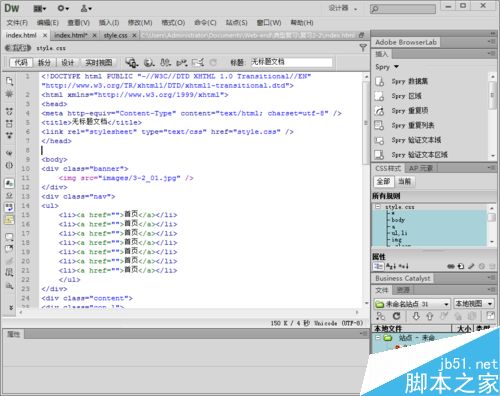Open the Extend Dreamweaver gear menu
Viewport: 500px width, 396px height.
pyautogui.click(x=63, y=9)
